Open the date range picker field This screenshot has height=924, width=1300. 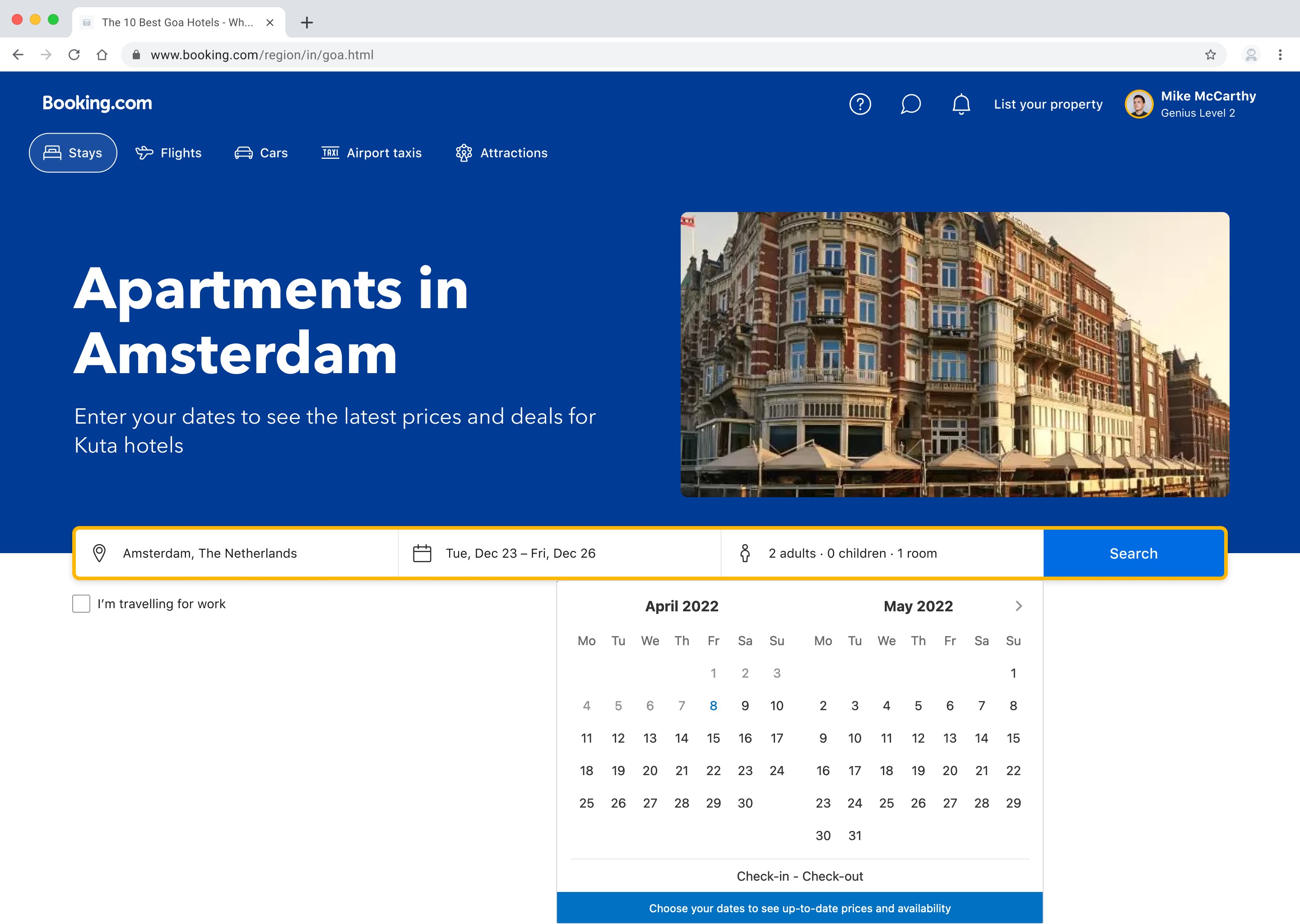point(560,553)
